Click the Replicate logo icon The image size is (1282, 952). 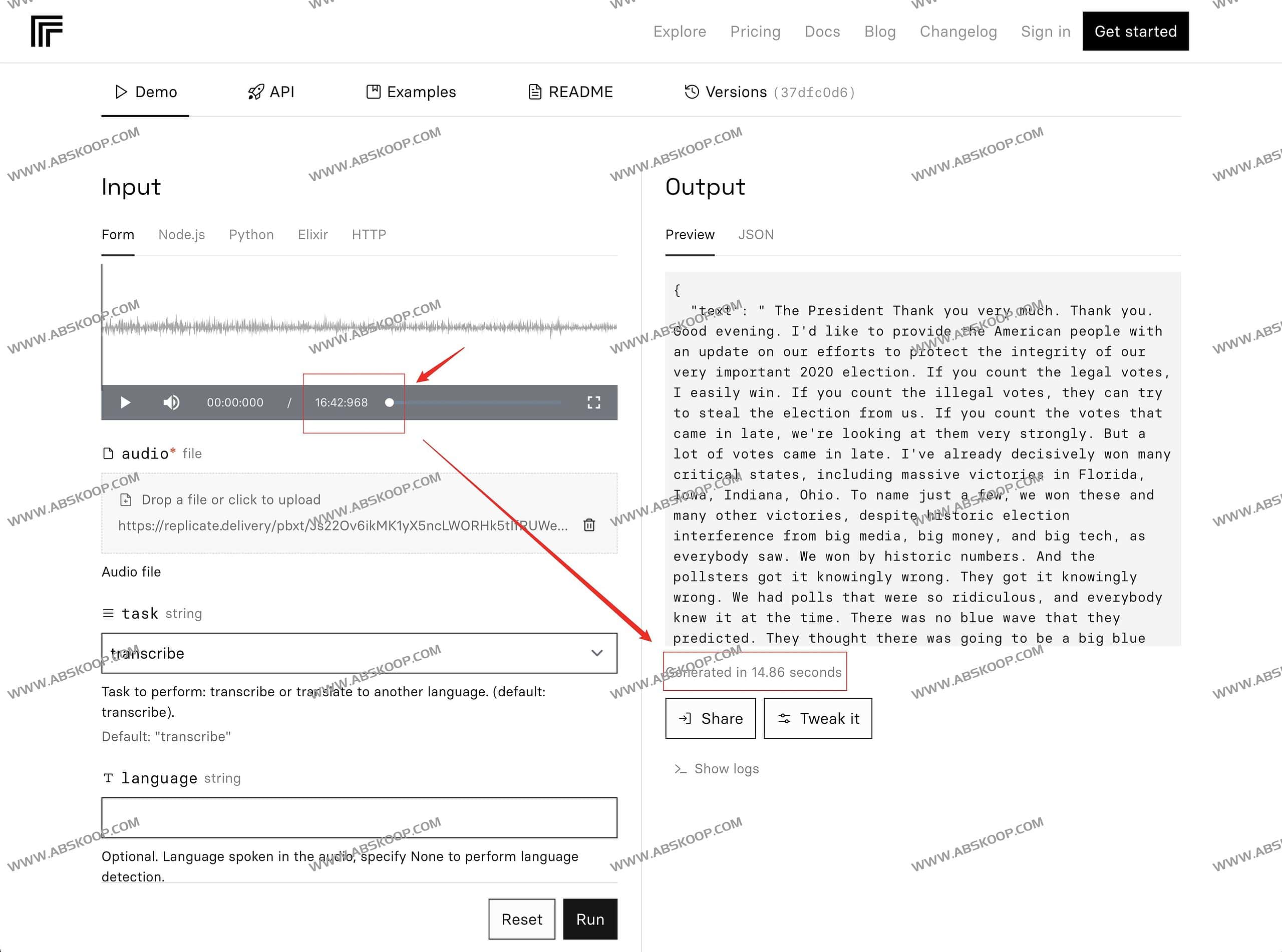46,31
